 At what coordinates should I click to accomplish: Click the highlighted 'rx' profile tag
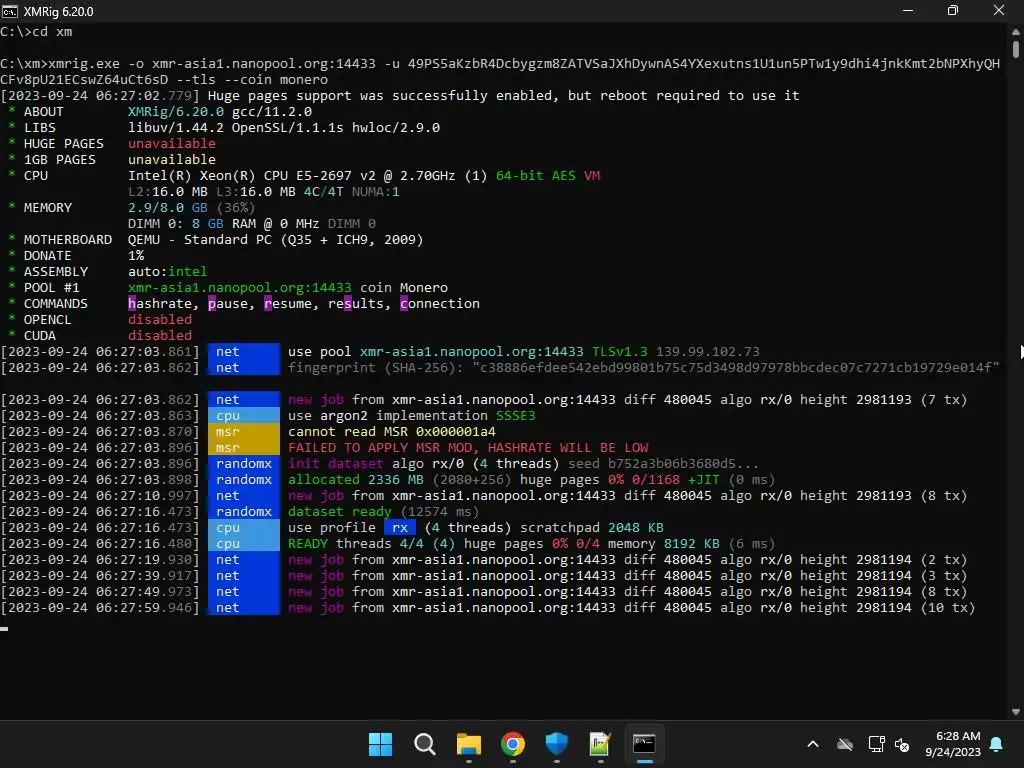pyautogui.click(x=400, y=528)
